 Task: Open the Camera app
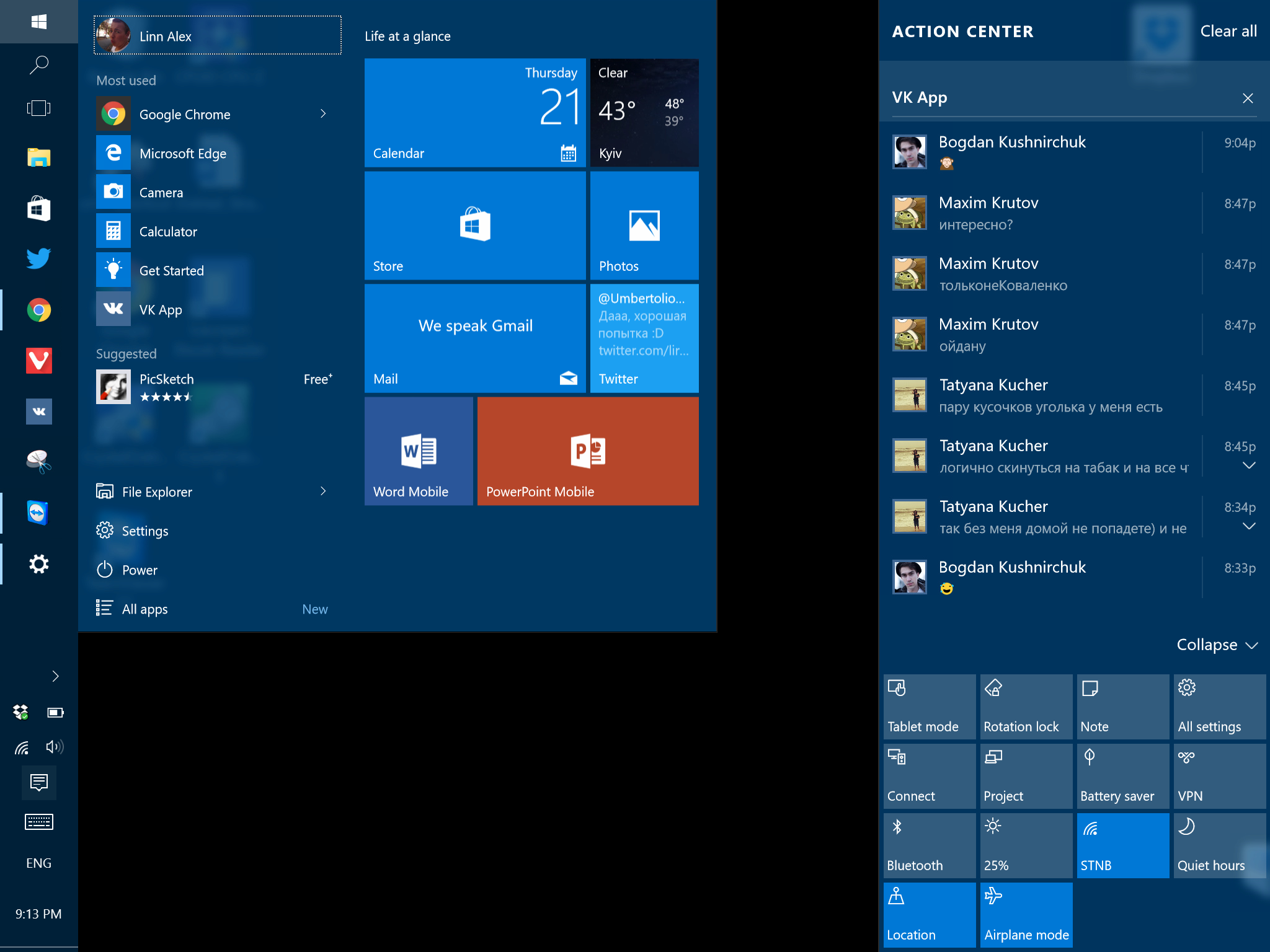pyautogui.click(x=218, y=192)
